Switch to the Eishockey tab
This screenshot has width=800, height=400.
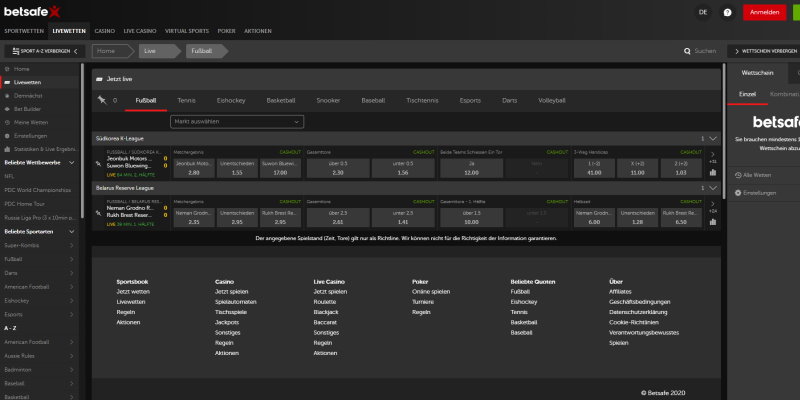tap(231, 101)
